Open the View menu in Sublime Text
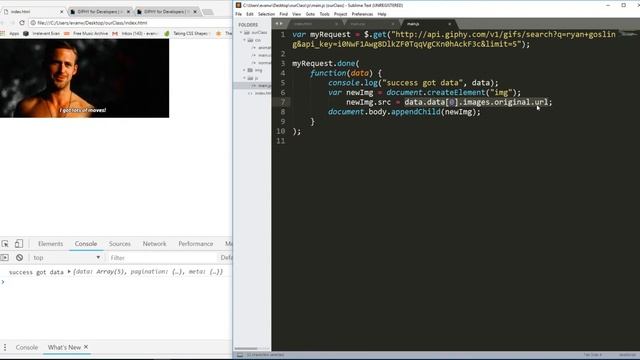 point(296,14)
